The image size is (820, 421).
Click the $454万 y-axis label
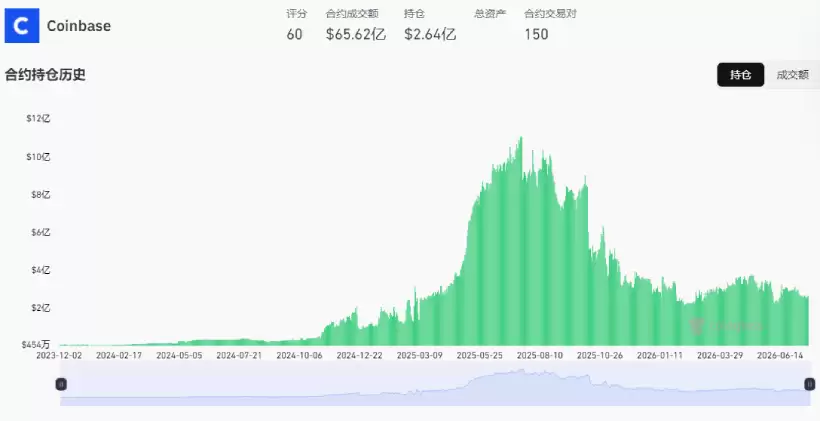36,345
